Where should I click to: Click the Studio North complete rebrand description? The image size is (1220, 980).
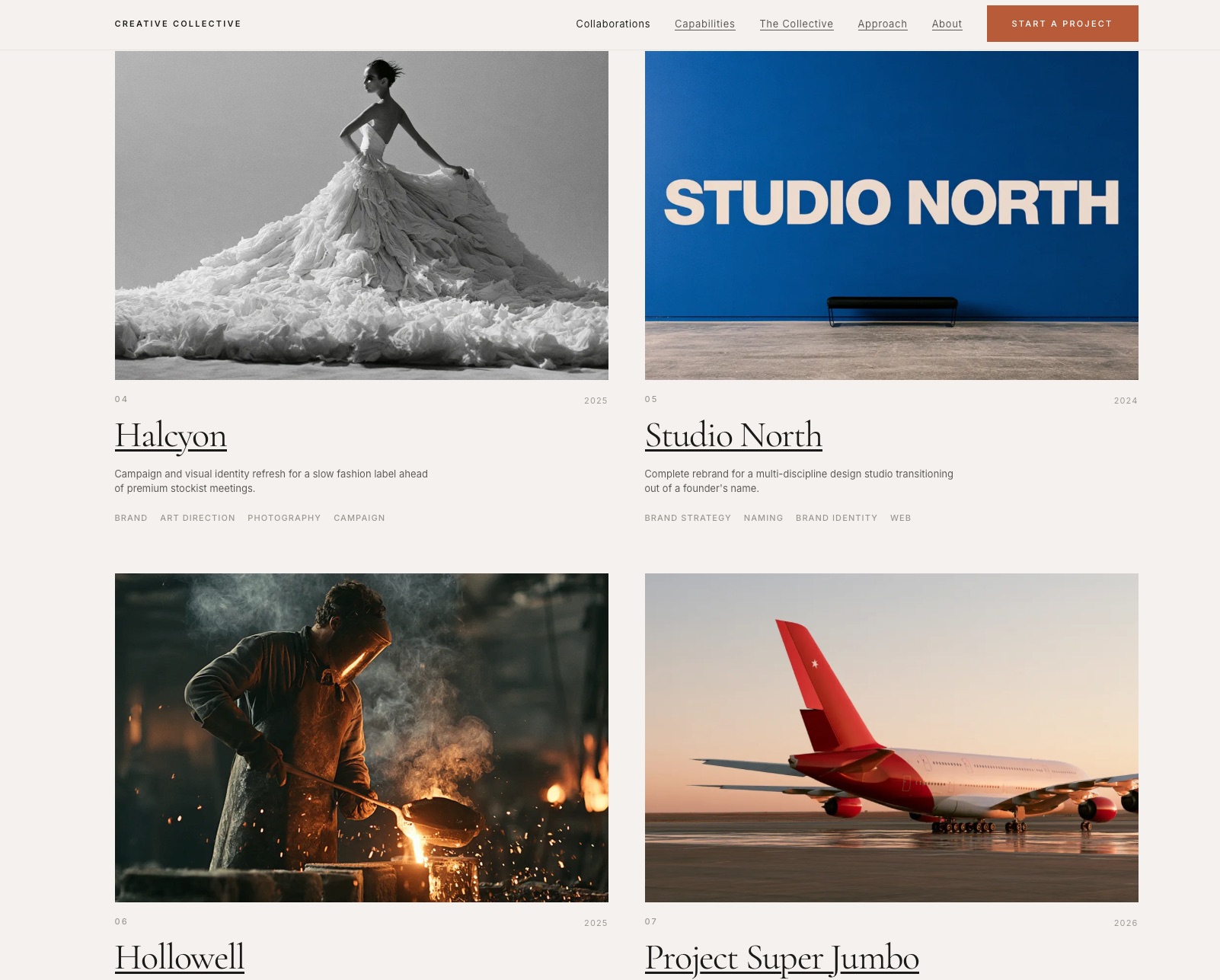click(x=799, y=481)
